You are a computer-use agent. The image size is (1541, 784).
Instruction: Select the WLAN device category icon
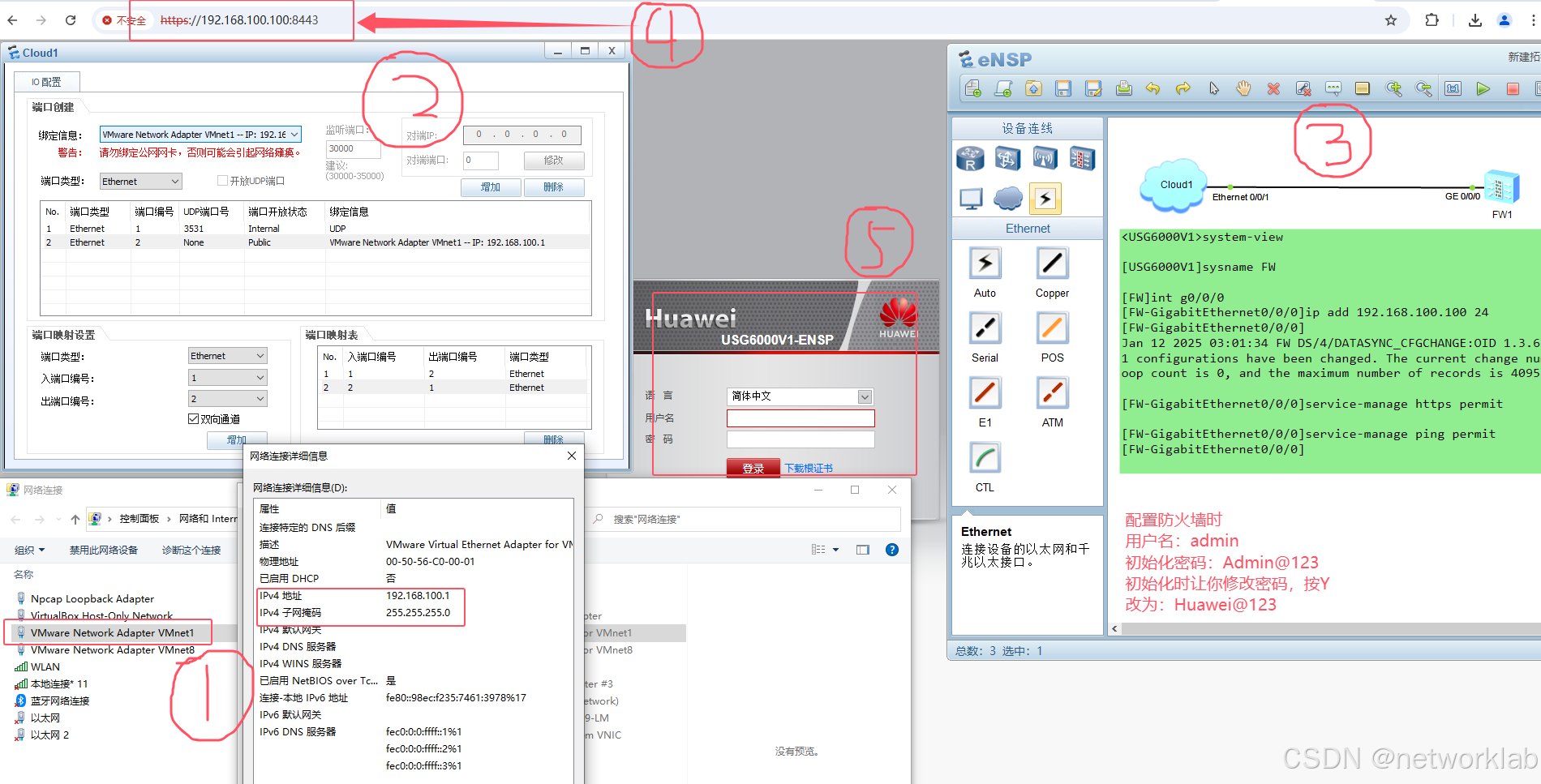tap(1045, 158)
